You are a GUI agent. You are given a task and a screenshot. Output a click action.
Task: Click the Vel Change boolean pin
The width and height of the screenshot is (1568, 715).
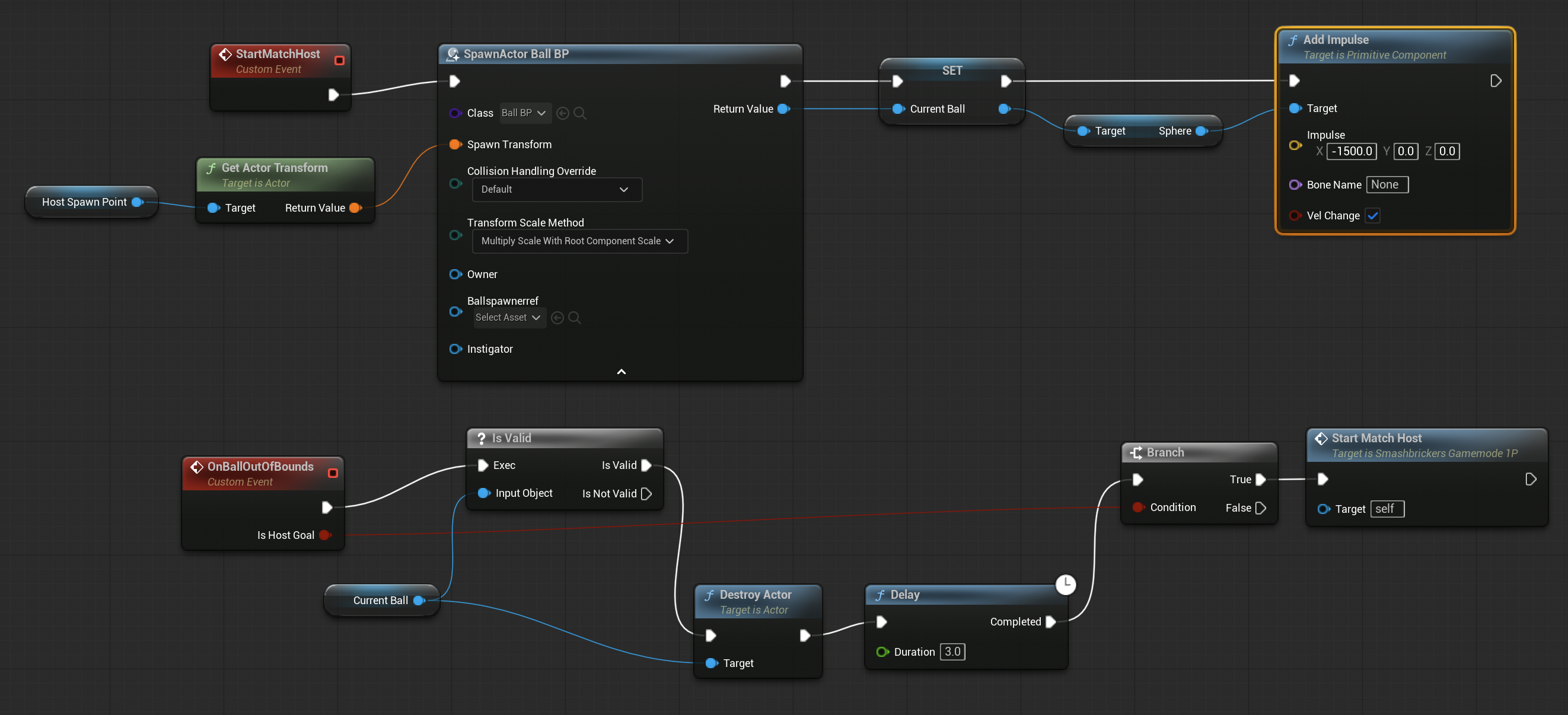click(x=1295, y=216)
